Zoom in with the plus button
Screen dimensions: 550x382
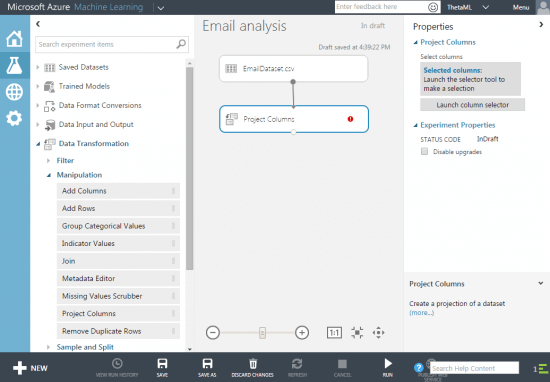(302, 332)
